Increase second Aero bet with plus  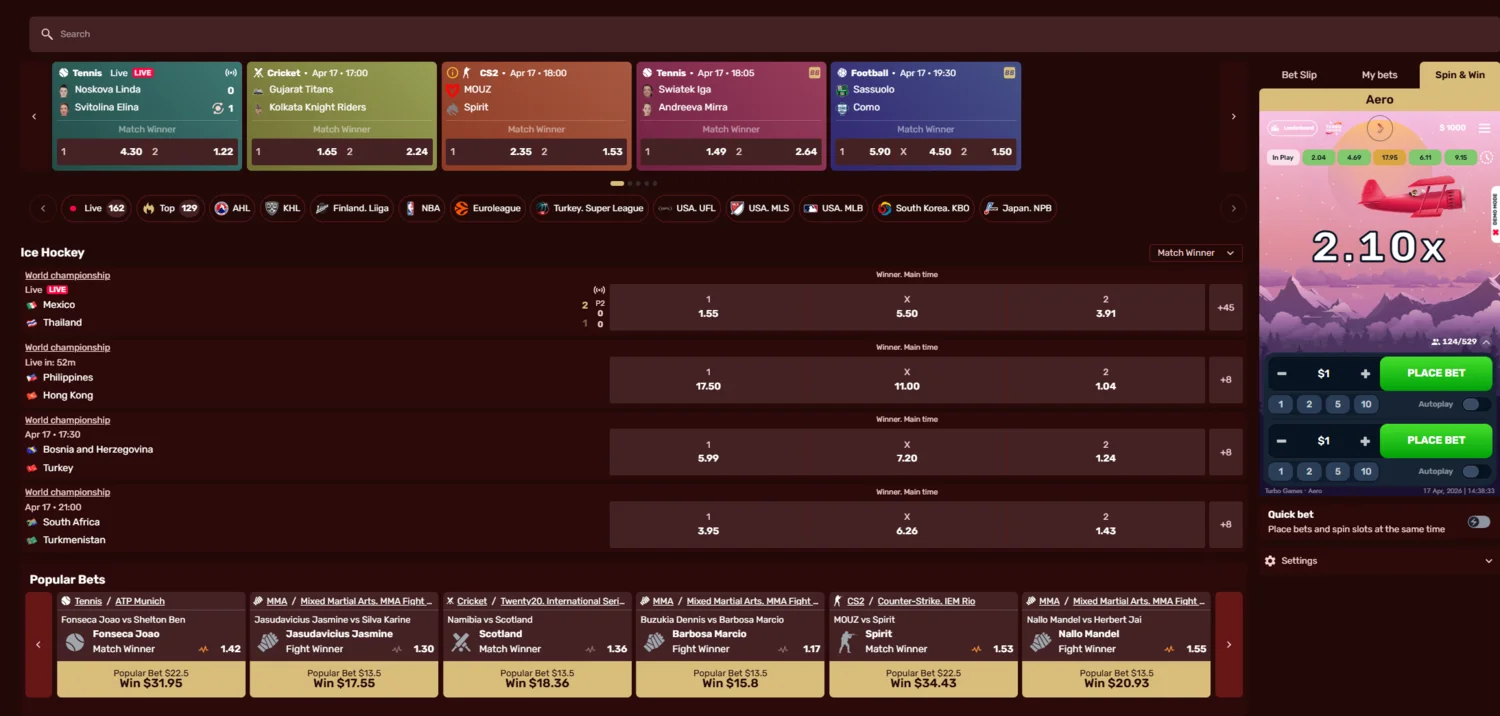(x=1365, y=441)
